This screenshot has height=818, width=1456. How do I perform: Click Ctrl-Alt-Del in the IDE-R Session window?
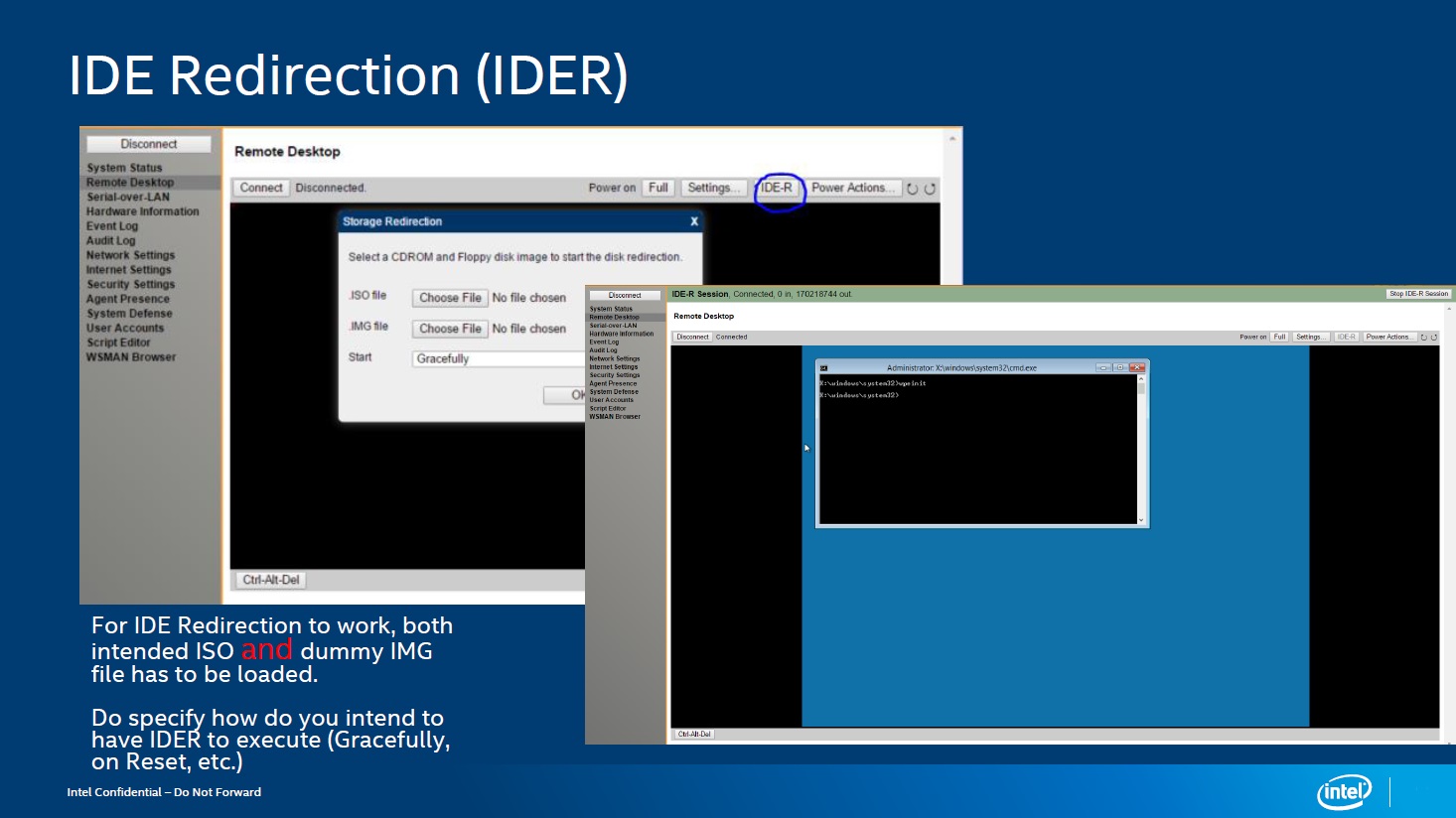pyautogui.click(x=694, y=735)
